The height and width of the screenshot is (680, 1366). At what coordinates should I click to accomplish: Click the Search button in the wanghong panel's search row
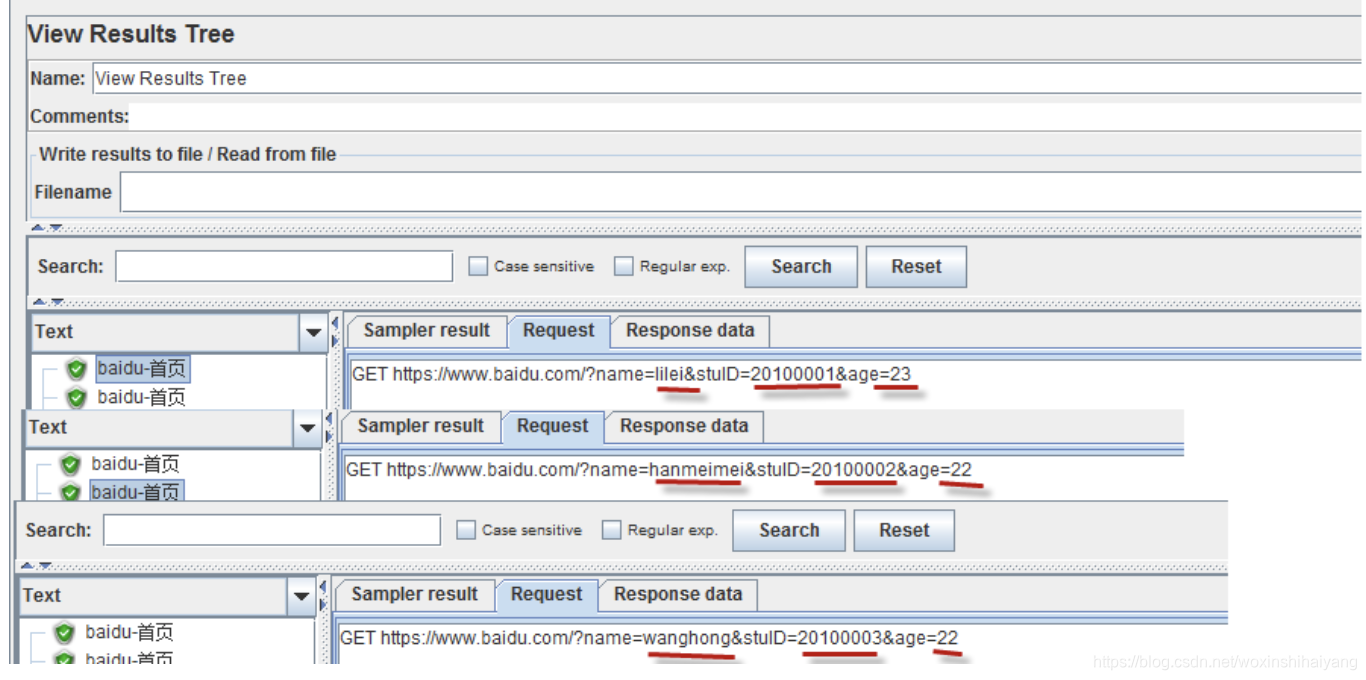789,531
